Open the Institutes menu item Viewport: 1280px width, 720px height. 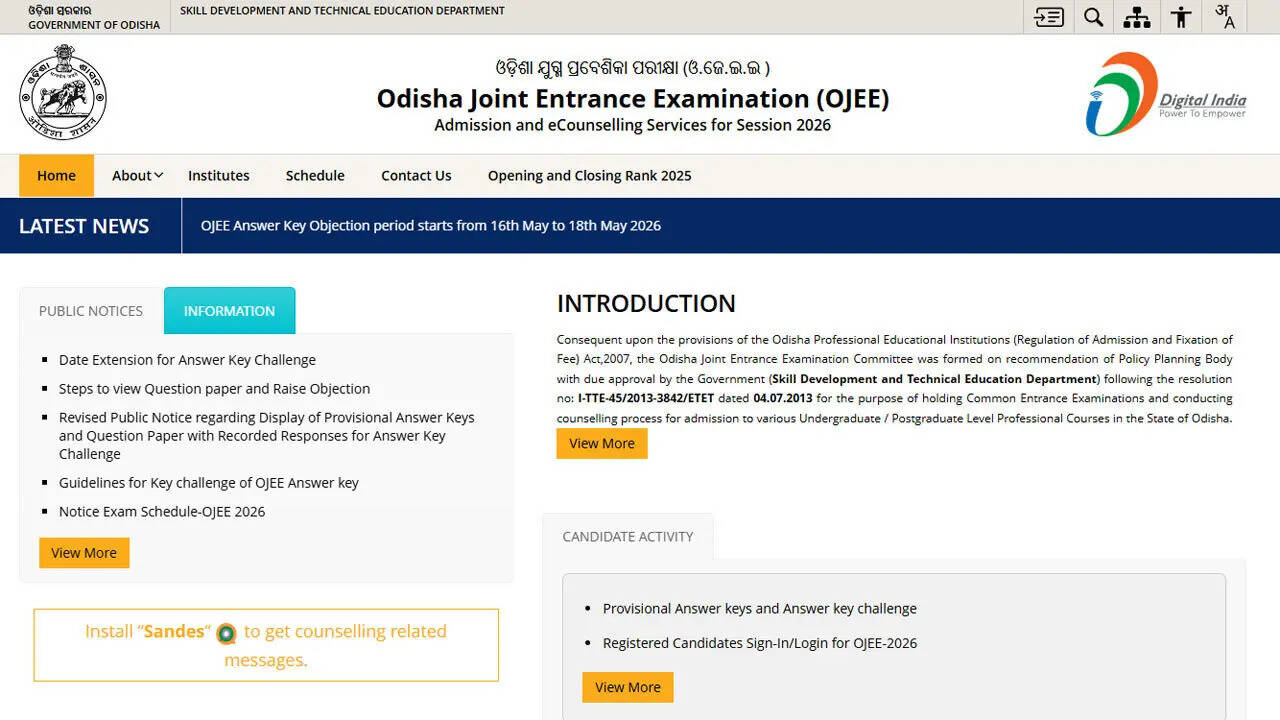click(x=219, y=175)
